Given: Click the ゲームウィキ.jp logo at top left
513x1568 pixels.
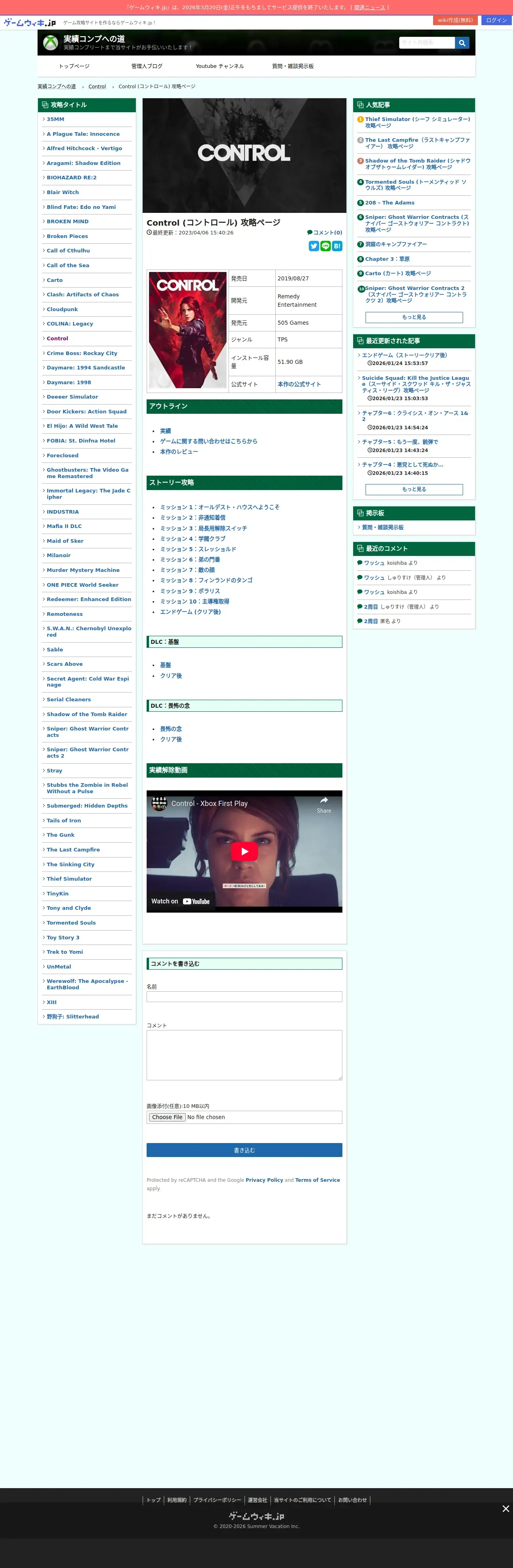Looking at the screenshot, I should (x=29, y=22).
